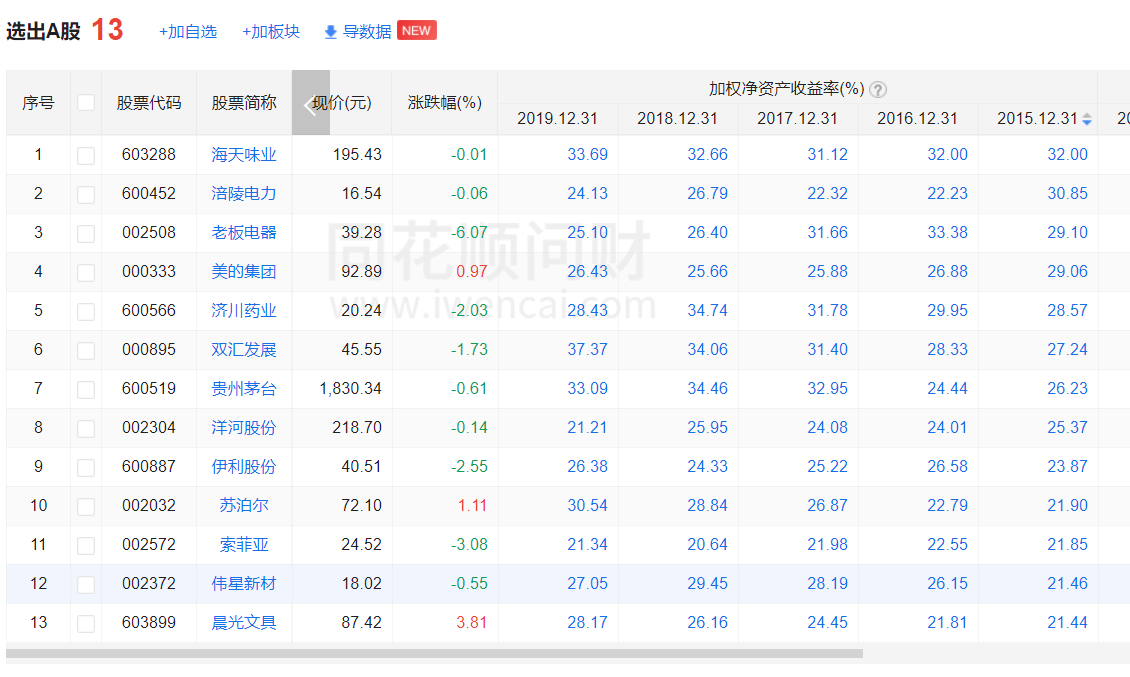Screen dimensions: 1130x677
Task: Select checkbox for 美的集团 row
Action: click(86, 272)
